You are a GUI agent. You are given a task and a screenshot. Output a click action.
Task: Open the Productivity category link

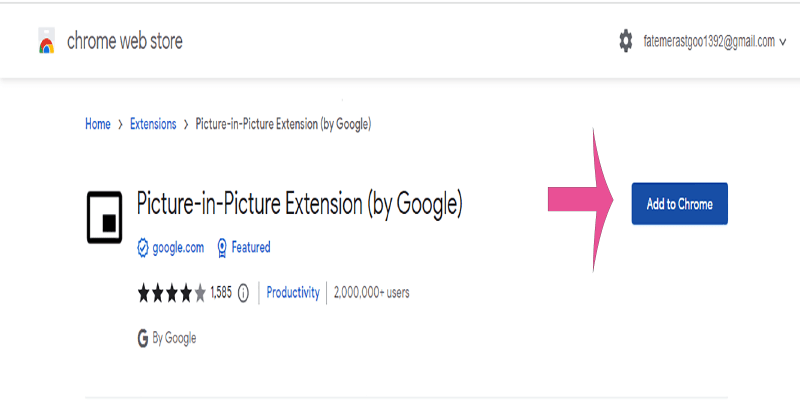pyautogui.click(x=295, y=293)
